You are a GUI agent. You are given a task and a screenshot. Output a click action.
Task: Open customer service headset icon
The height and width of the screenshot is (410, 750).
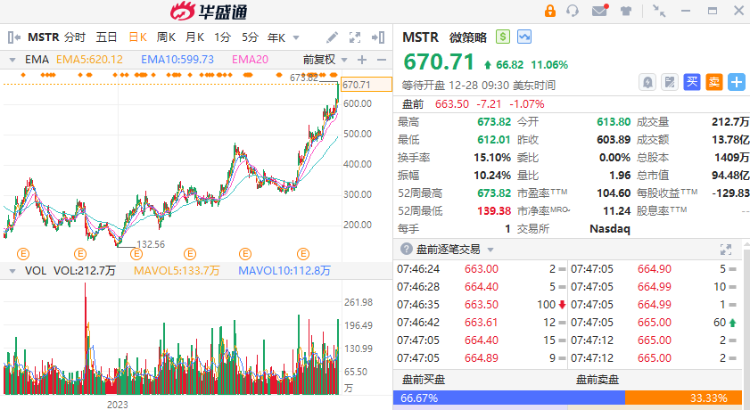tap(573, 11)
